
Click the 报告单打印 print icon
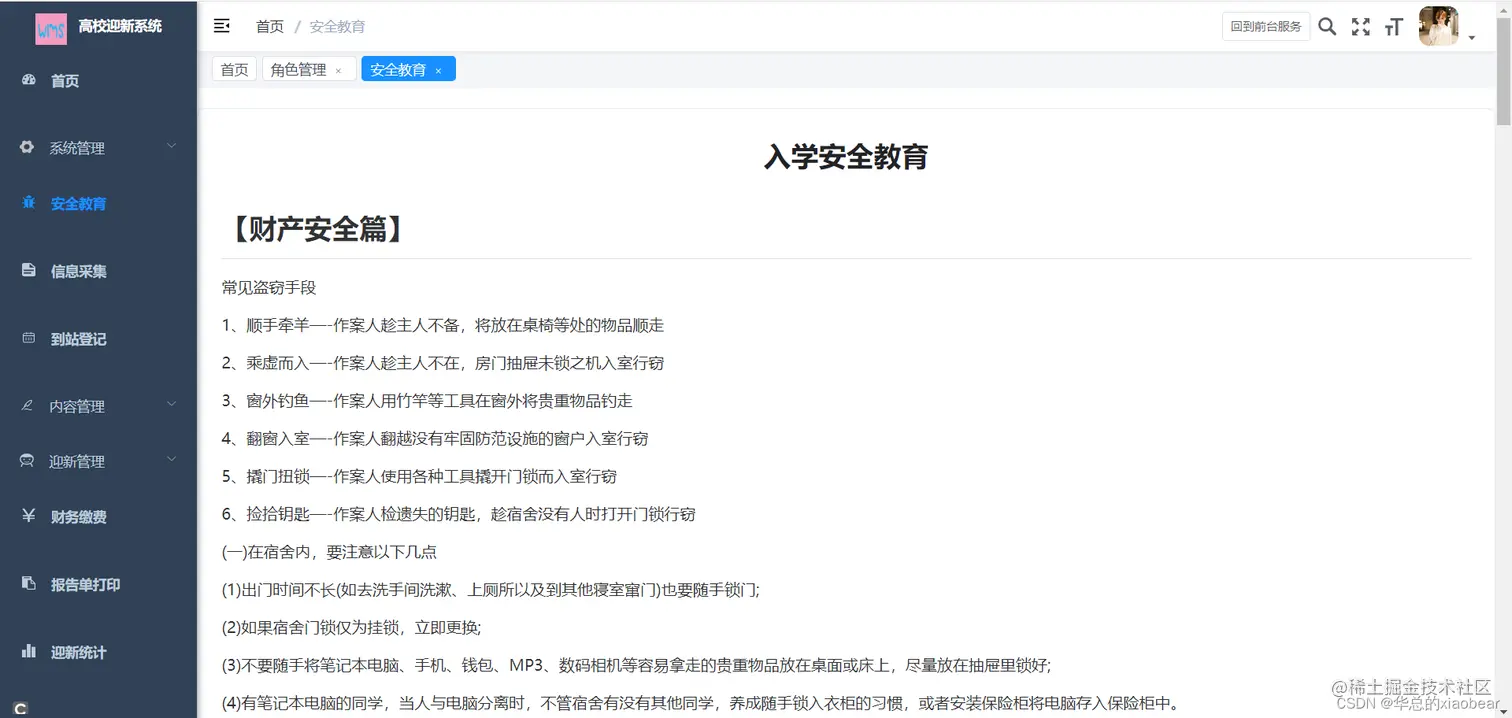click(x=28, y=584)
